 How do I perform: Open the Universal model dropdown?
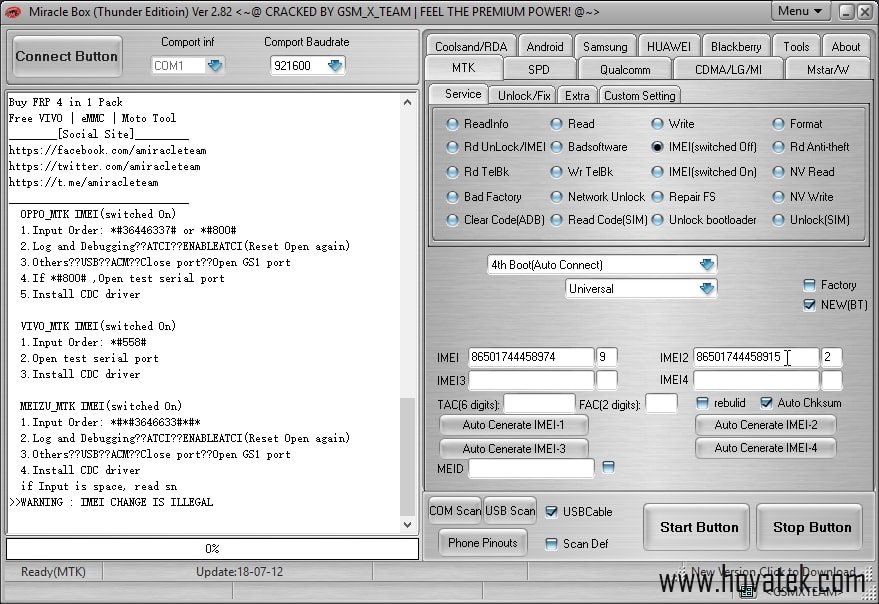click(x=707, y=288)
